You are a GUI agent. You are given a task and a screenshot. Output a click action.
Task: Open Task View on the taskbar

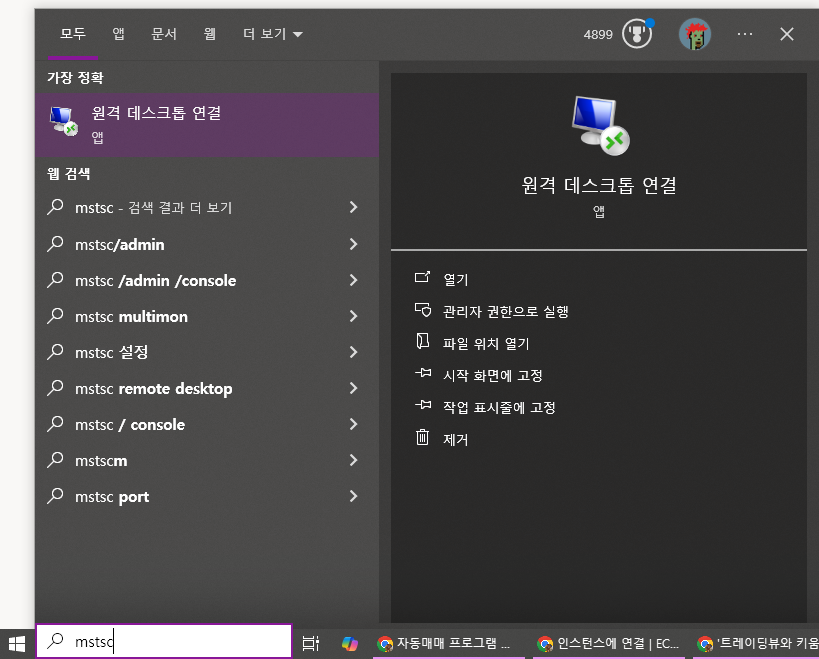point(311,643)
